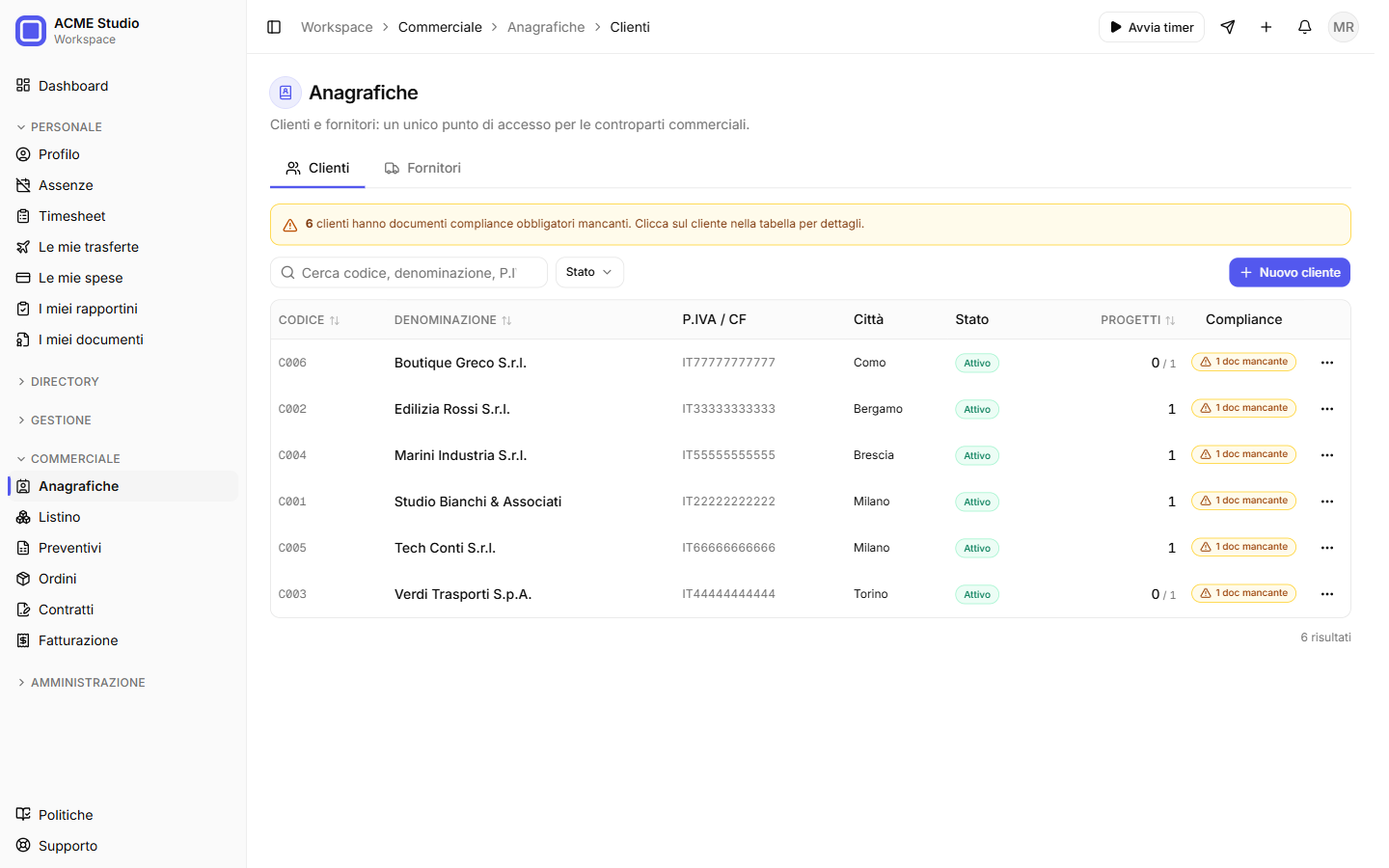Open the notifications bell

(1304, 27)
